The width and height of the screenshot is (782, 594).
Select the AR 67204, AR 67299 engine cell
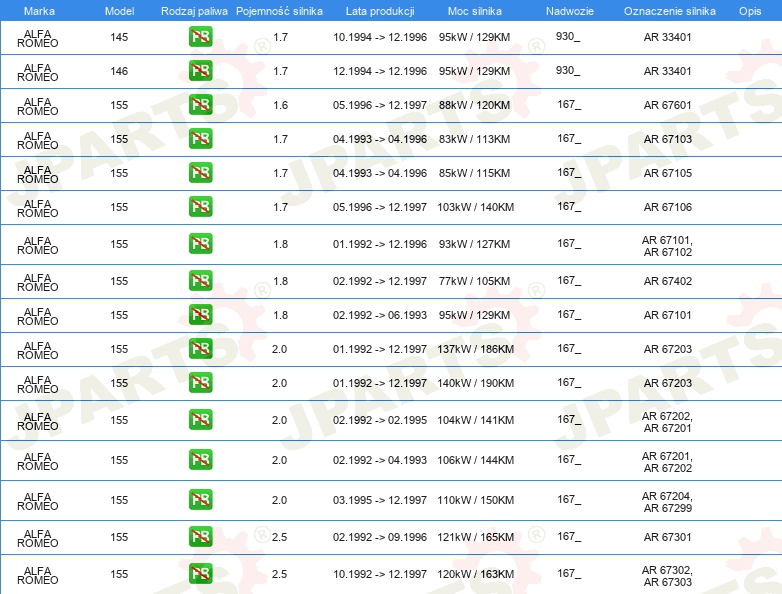(667, 502)
